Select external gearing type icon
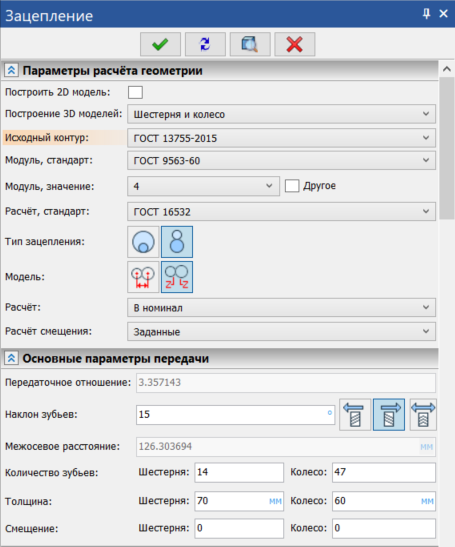 tap(177, 242)
